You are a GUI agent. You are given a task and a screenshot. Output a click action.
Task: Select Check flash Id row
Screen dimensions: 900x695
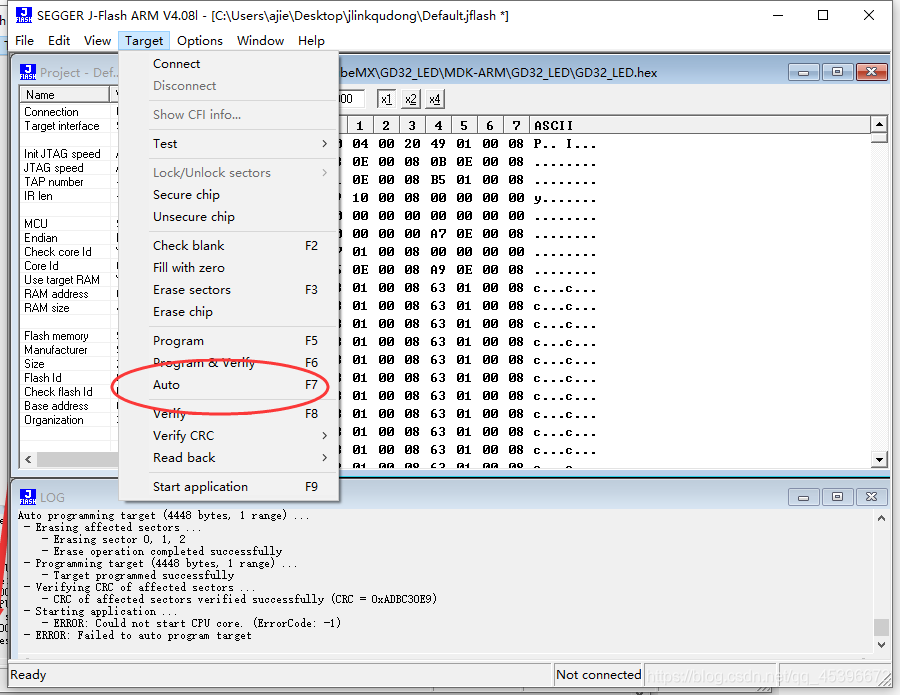(x=69, y=392)
